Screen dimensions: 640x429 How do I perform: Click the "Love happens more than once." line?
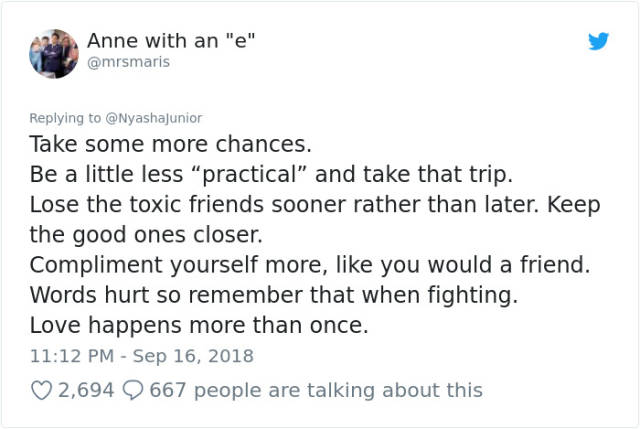coord(199,325)
